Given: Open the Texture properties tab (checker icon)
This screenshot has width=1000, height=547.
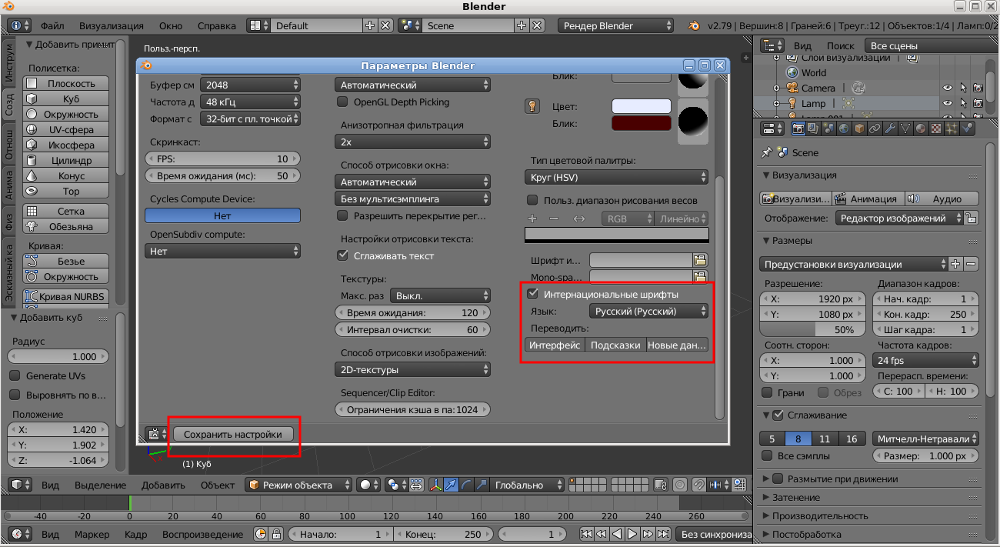Looking at the screenshot, I should 936,129.
